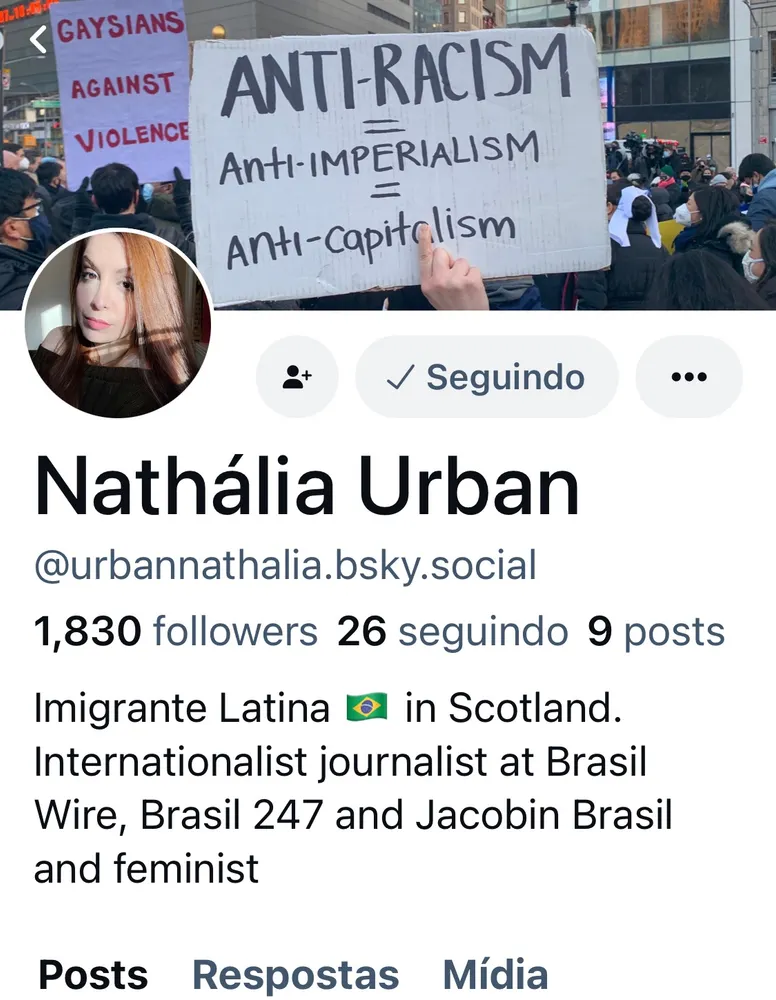Image resolution: width=776 pixels, height=1000 pixels.
Task: View the protest banner header image
Action: tap(388, 155)
